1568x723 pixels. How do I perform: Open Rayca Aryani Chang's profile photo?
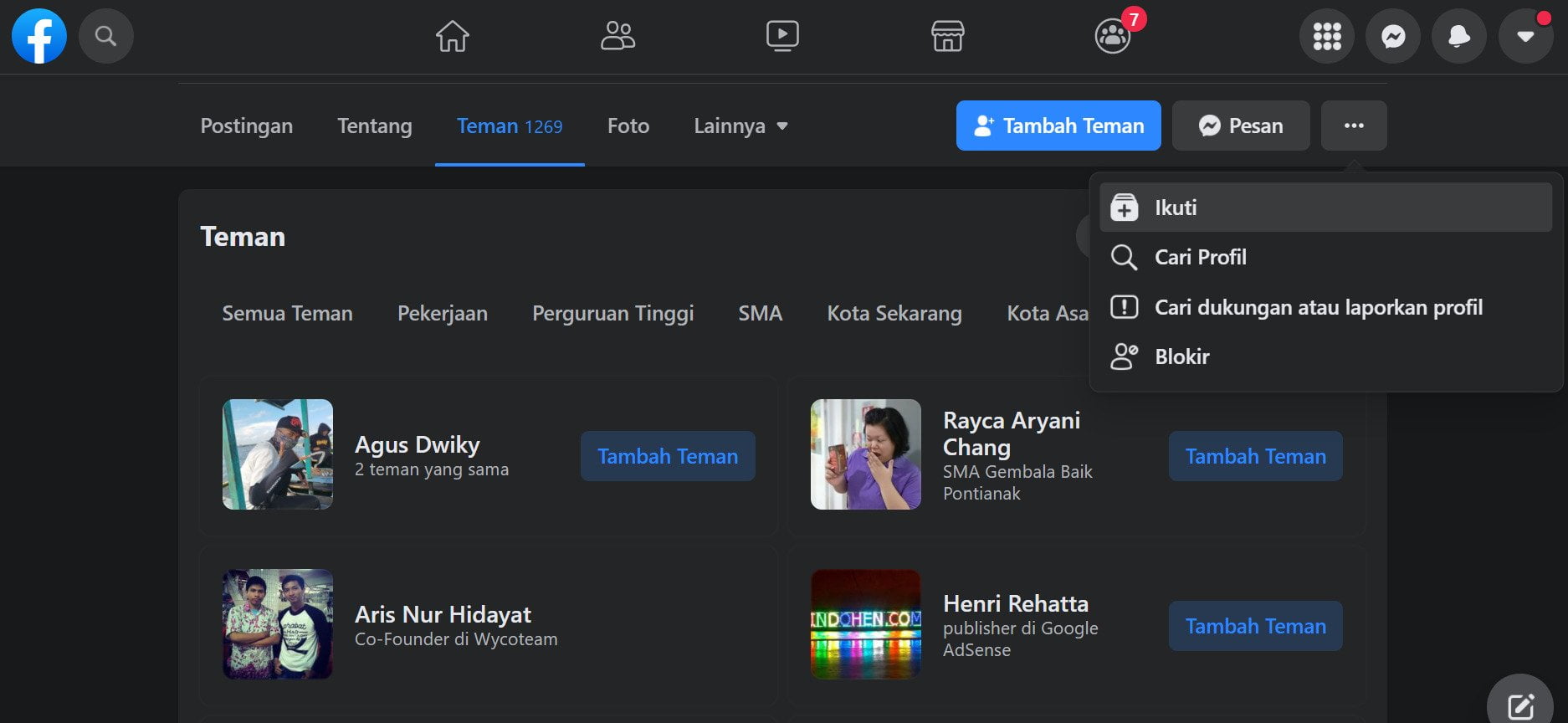coord(866,454)
